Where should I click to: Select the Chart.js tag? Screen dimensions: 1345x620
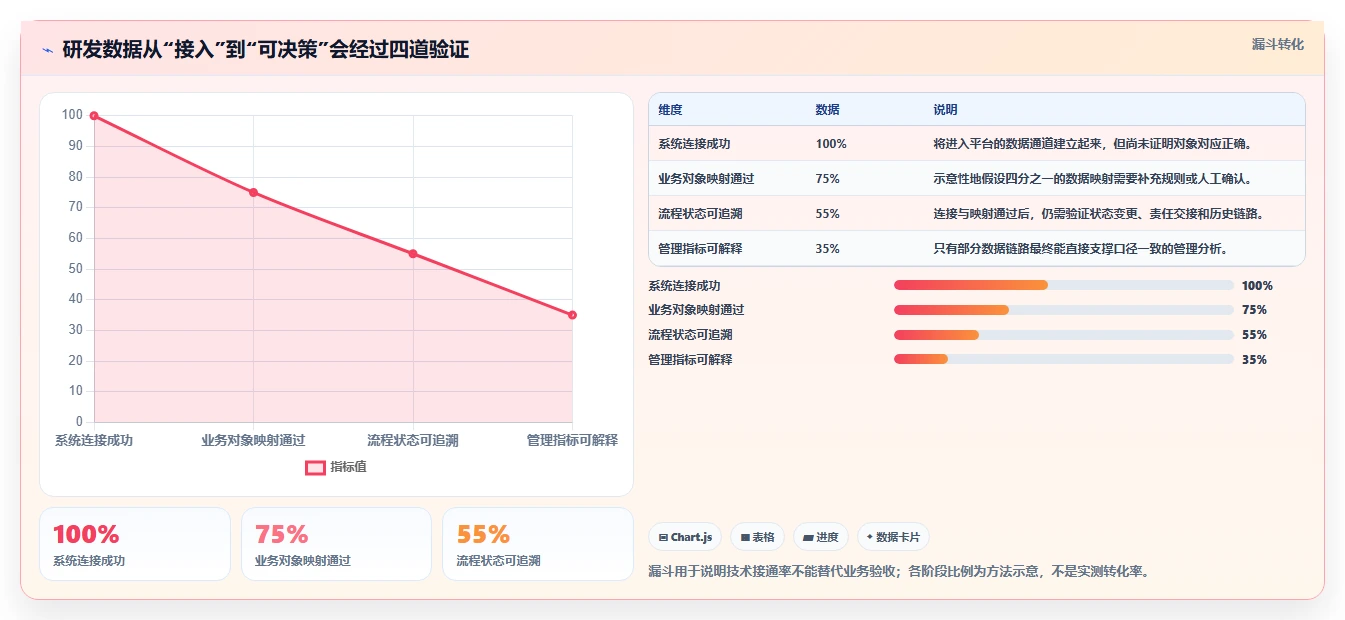pos(685,537)
